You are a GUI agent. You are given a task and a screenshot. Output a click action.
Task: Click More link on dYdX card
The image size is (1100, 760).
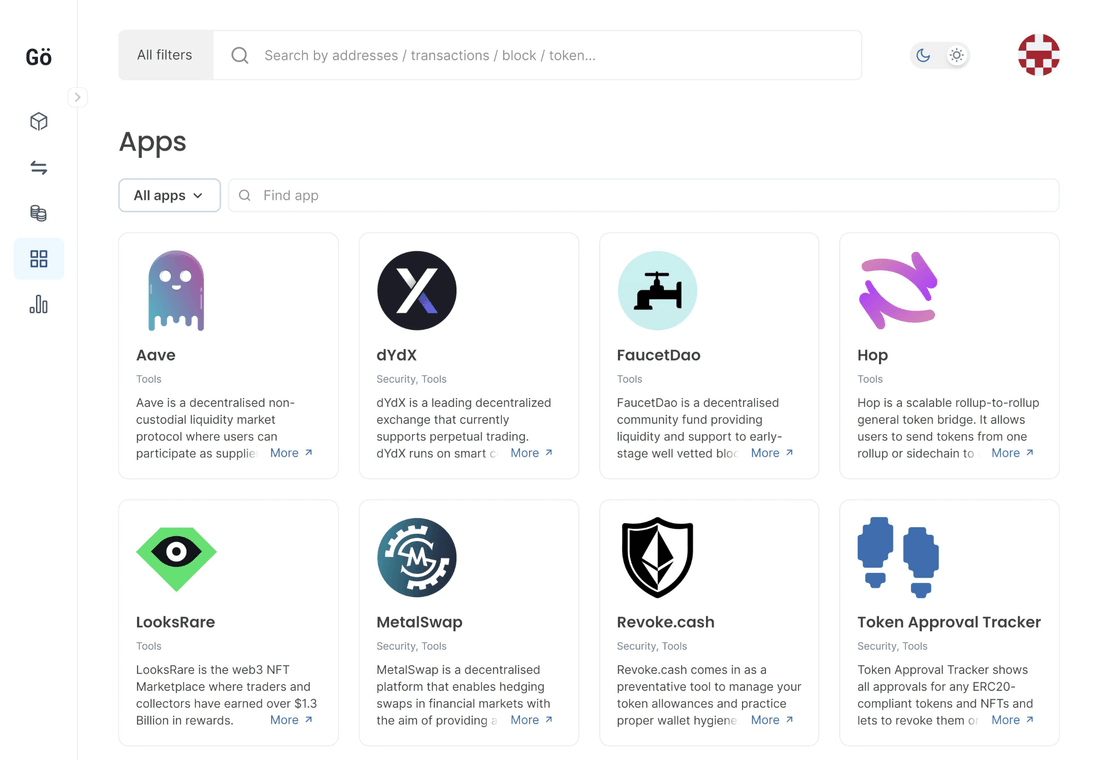[531, 453]
